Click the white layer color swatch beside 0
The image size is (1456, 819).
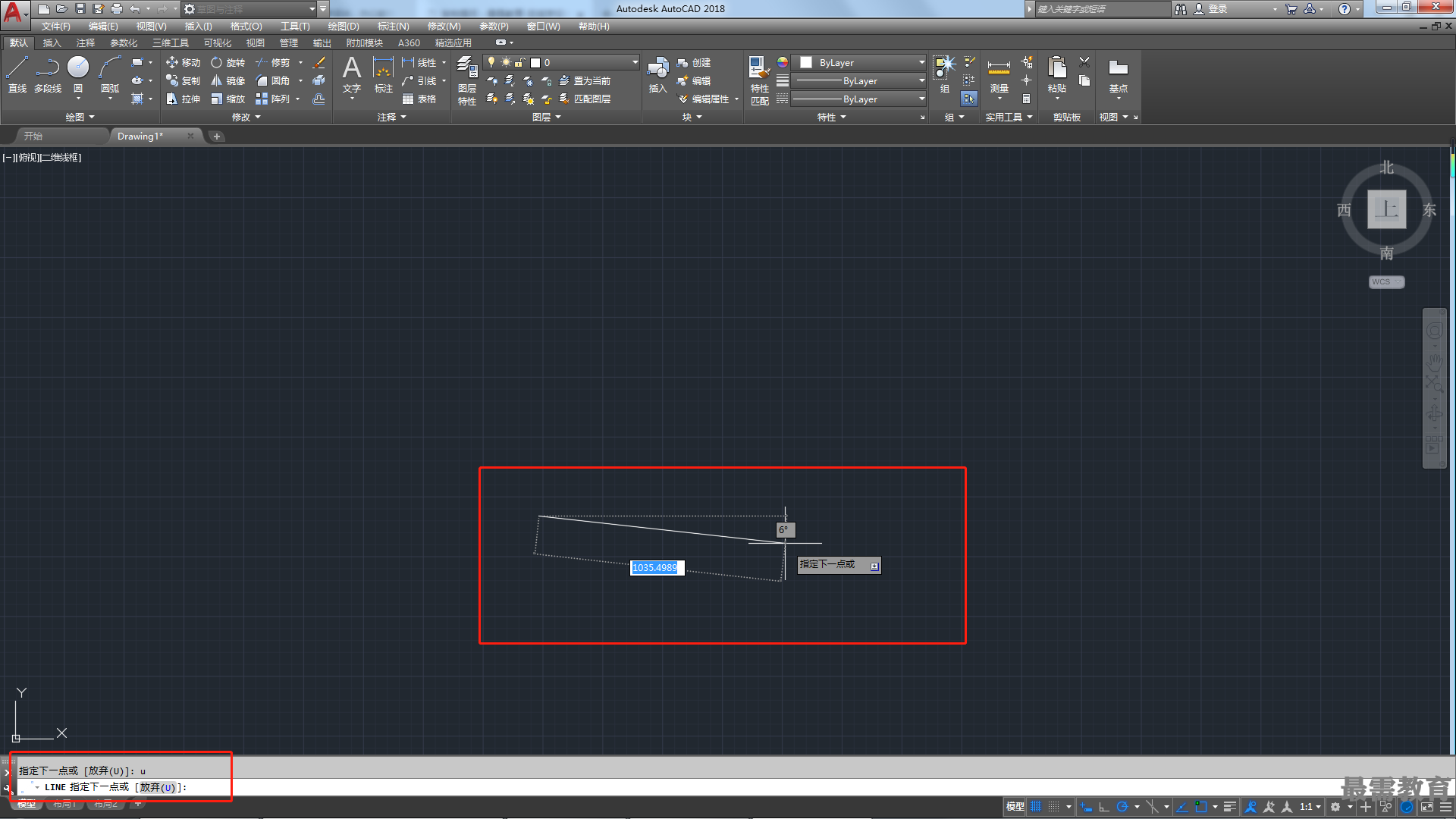pyautogui.click(x=535, y=63)
